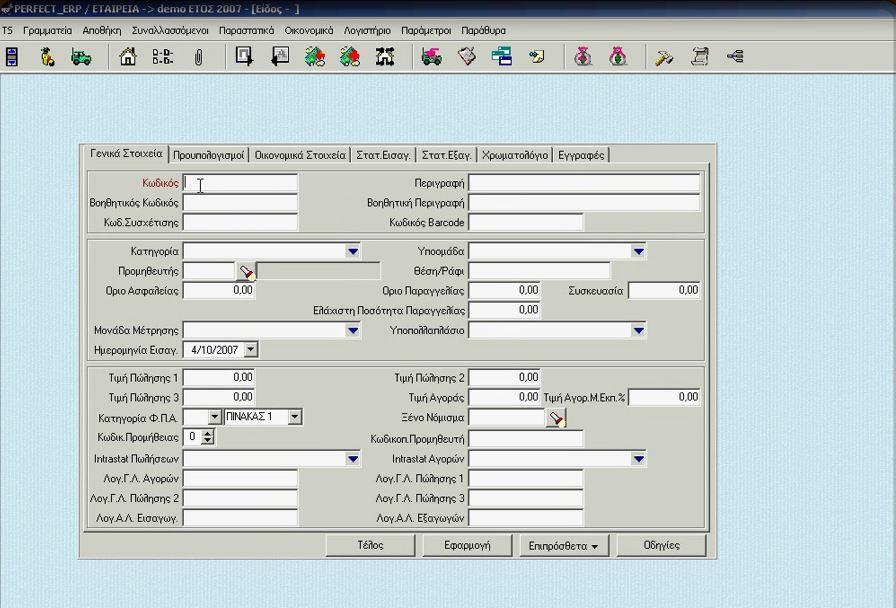Click the branching nodes toolbar icon
The image size is (896, 608).
tap(735, 56)
